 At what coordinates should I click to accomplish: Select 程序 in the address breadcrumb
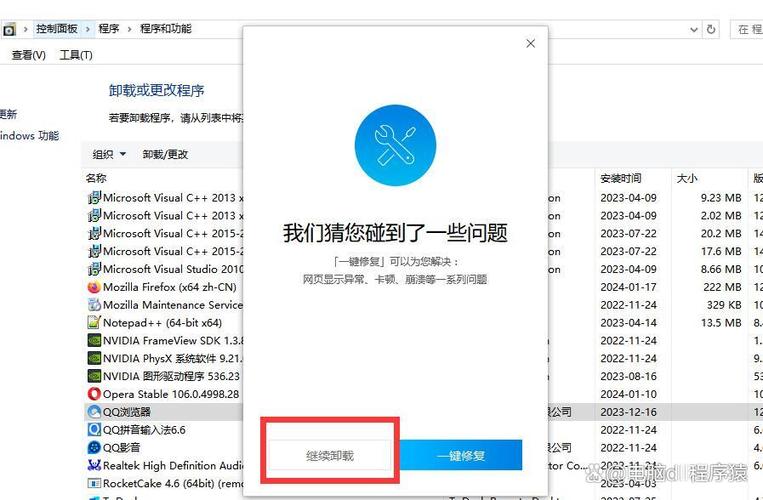pyautogui.click(x=109, y=29)
